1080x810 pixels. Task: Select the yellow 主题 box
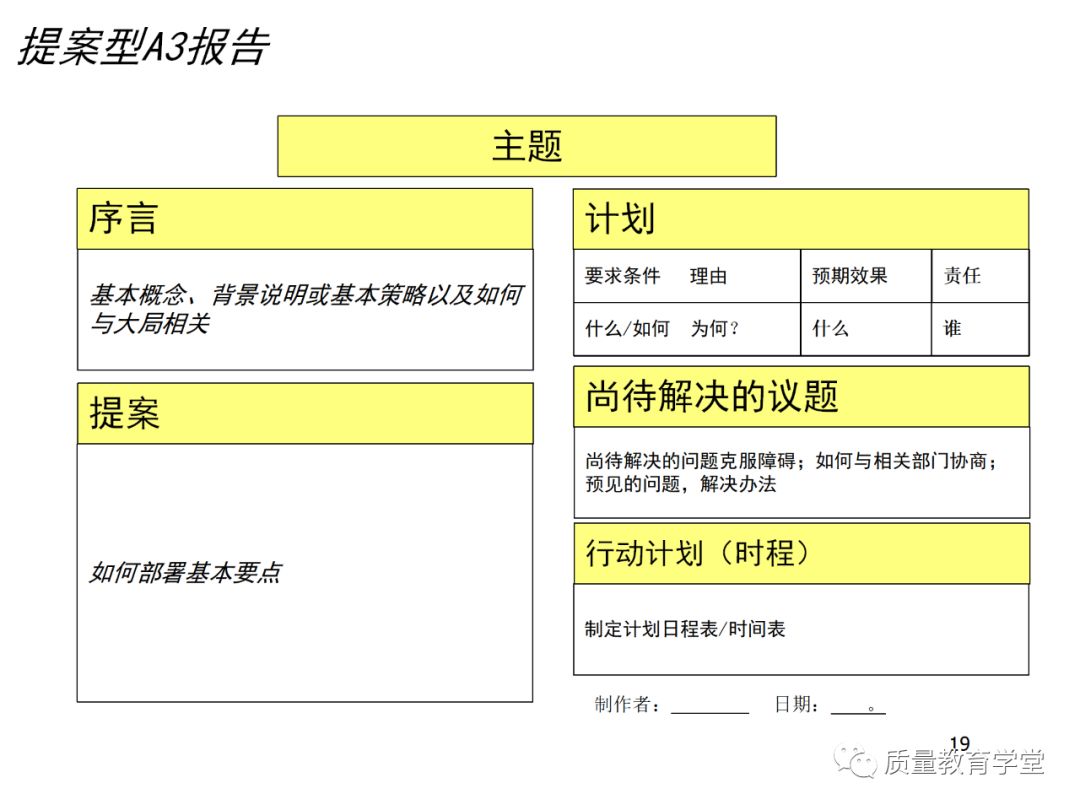(x=527, y=146)
